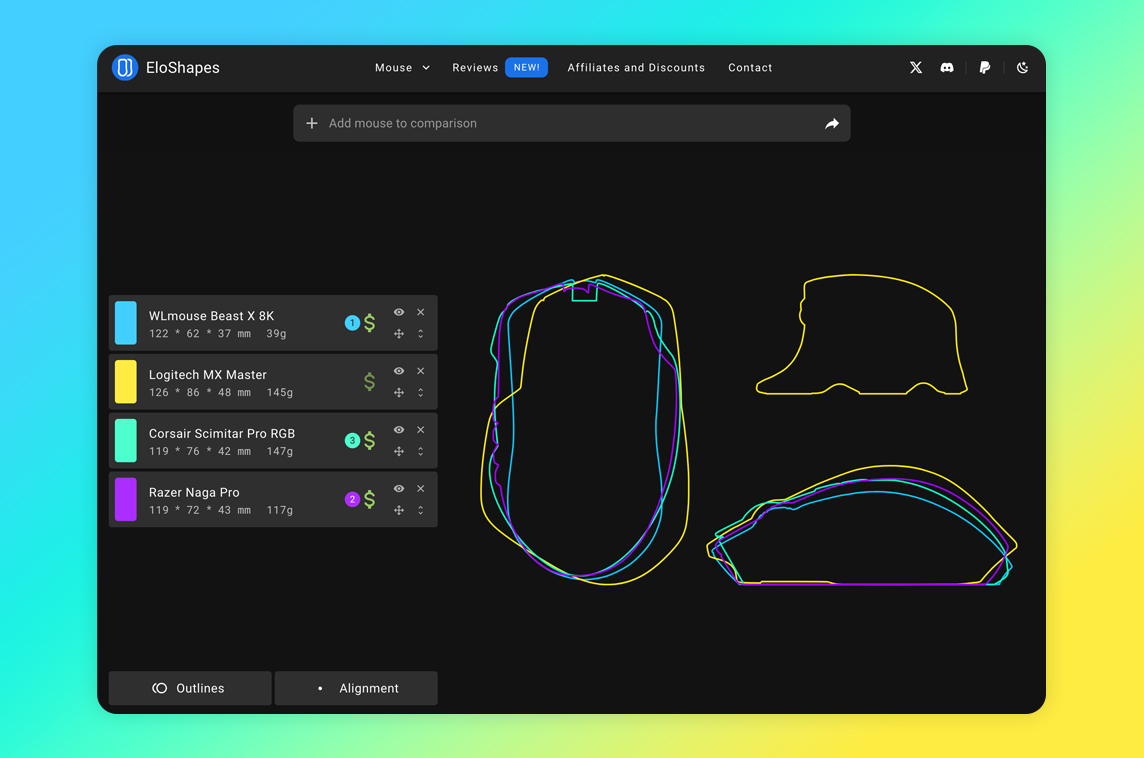The image size is (1144, 758).
Task: Remove WLmouse Beast X 8K from comparison
Action: click(x=421, y=312)
